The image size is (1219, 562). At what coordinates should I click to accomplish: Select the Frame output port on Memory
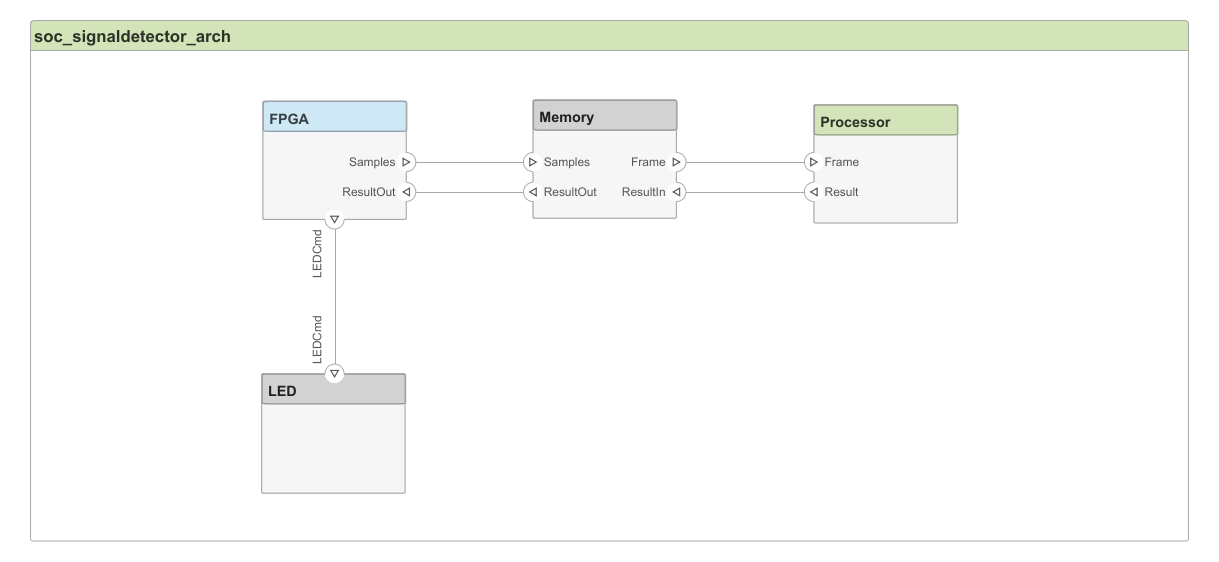point(677,160)
